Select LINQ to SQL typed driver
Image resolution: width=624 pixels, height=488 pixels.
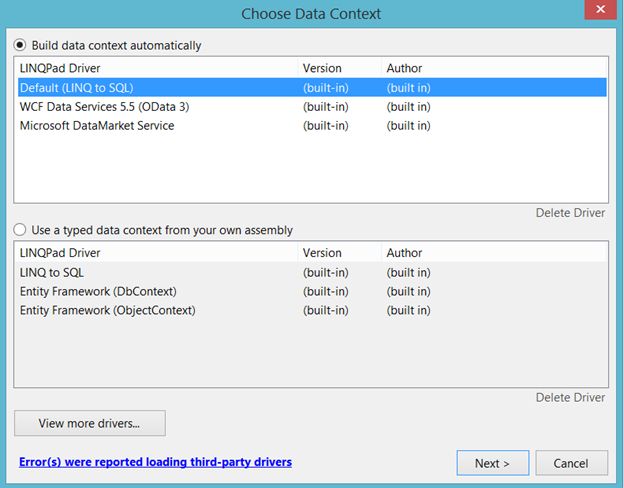(59, 272)
